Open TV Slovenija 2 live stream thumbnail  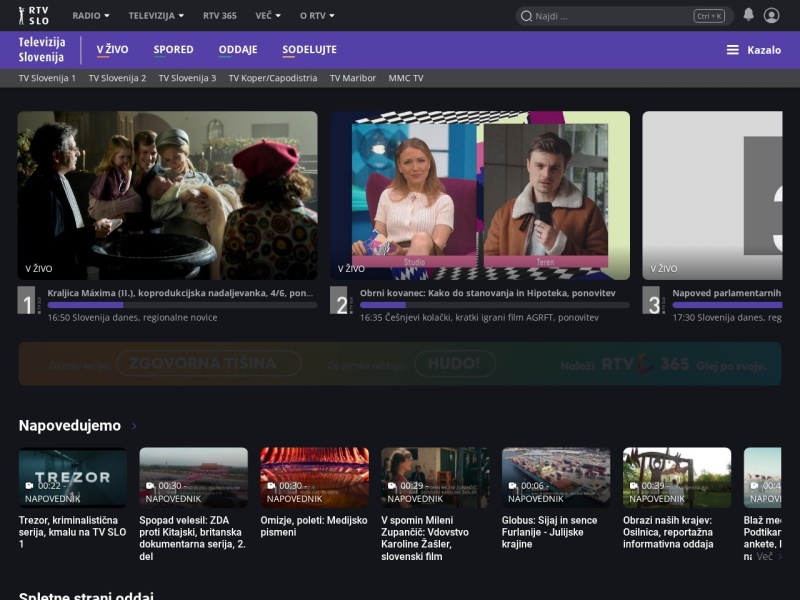pyautogui.click(x=480, y=195)
